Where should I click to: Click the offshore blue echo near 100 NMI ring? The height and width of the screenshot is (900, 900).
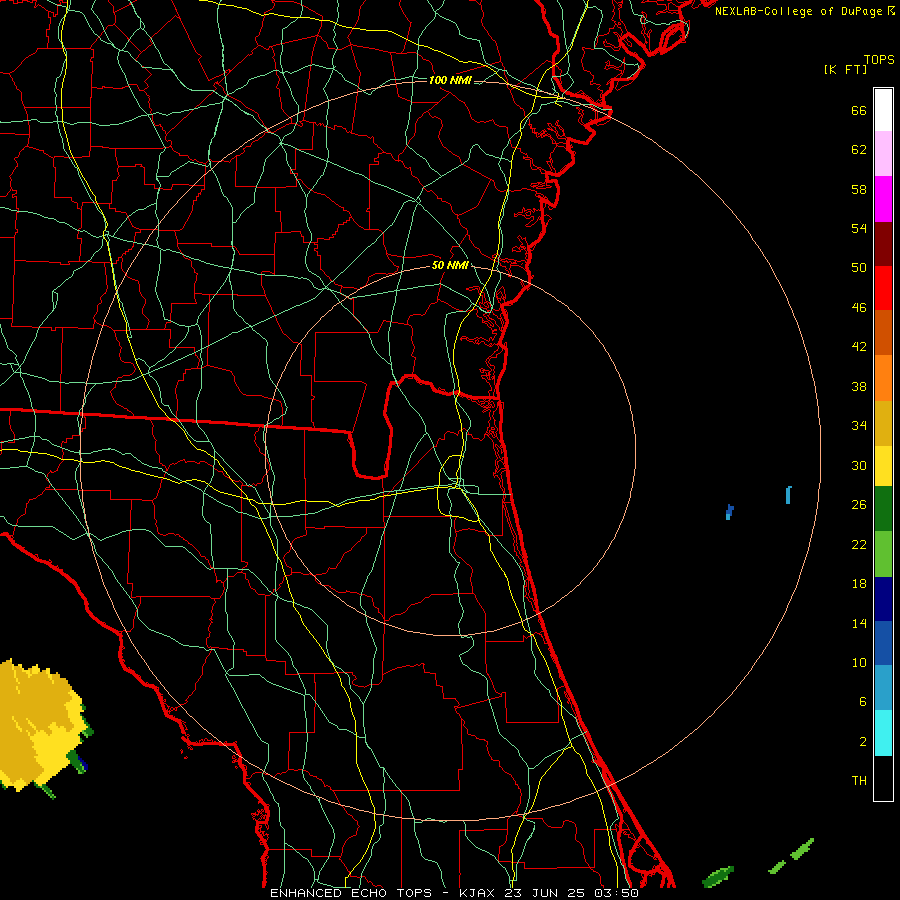click(789, 495)
